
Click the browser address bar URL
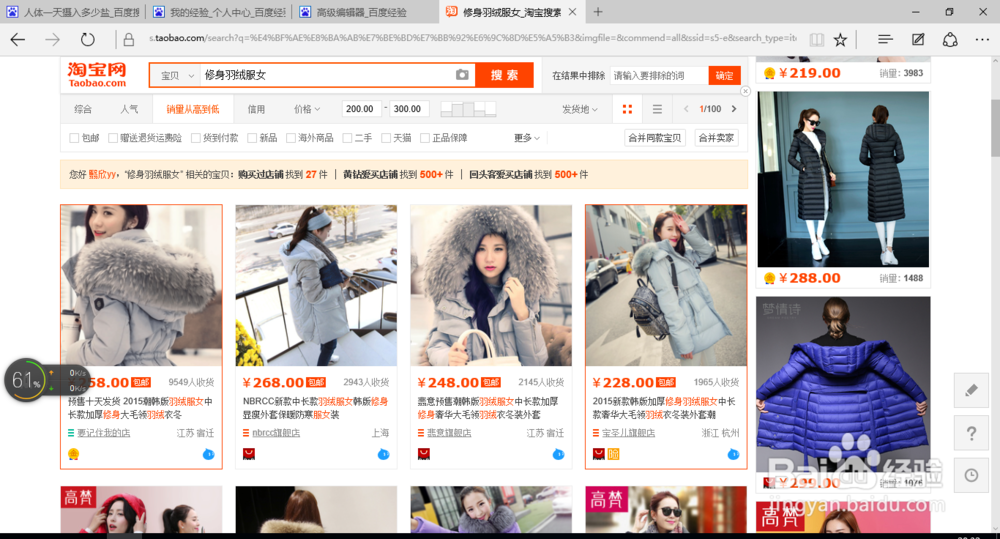pos(472,38)
